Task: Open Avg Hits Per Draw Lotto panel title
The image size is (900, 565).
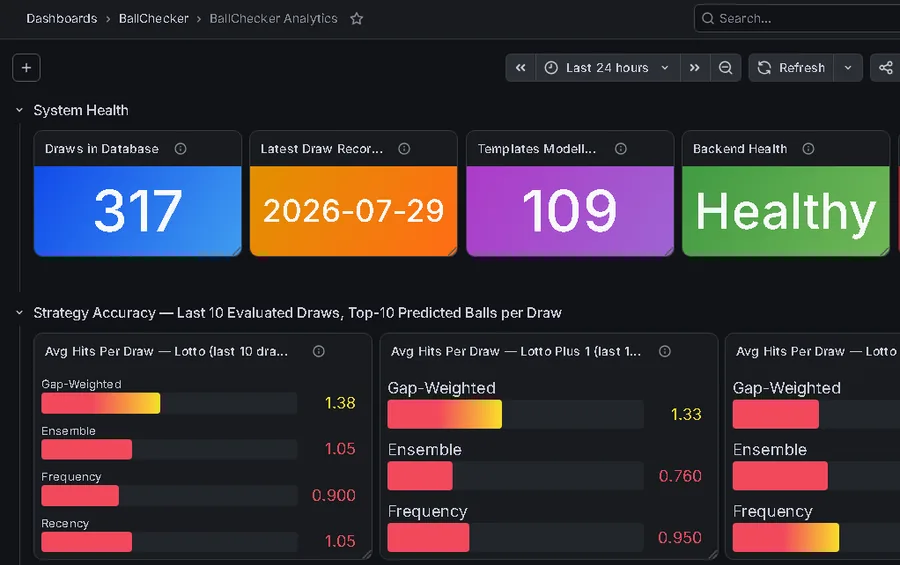Action: click(166, 351)
